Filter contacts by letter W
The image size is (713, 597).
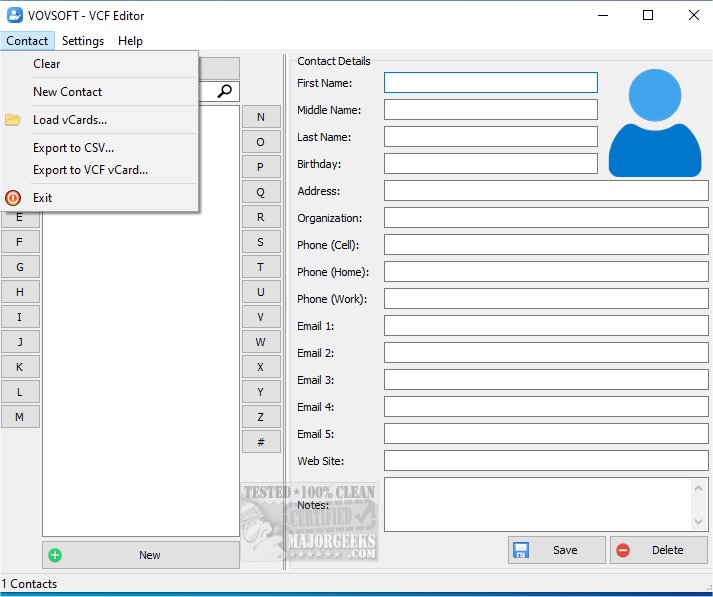[261, 342]
